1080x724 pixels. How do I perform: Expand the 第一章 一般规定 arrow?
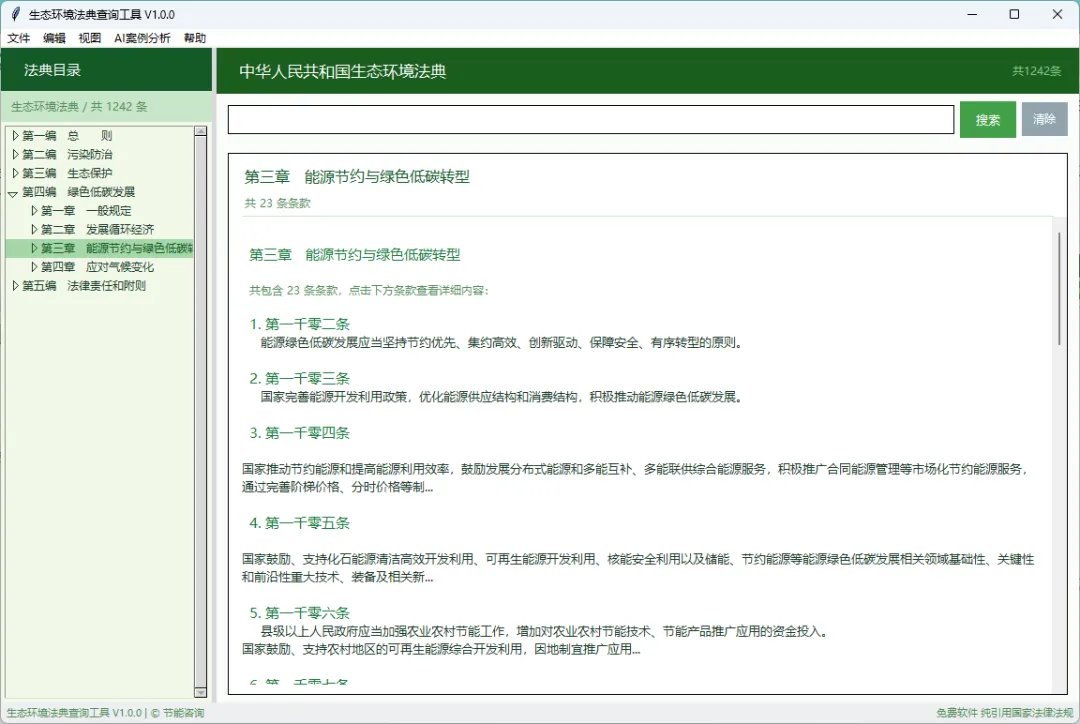(x=34, y=211)
